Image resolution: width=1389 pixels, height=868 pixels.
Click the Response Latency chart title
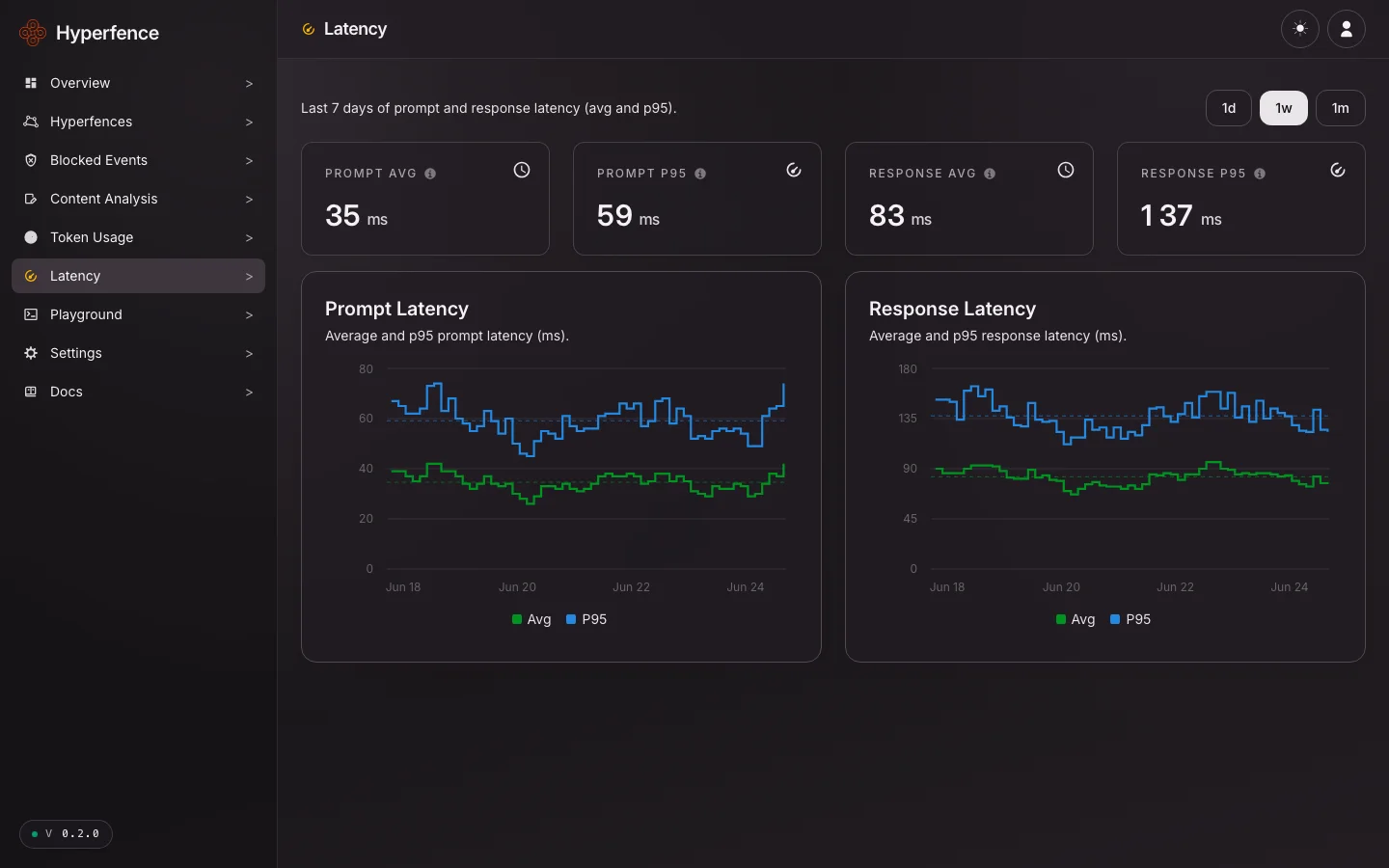[952, 309]
